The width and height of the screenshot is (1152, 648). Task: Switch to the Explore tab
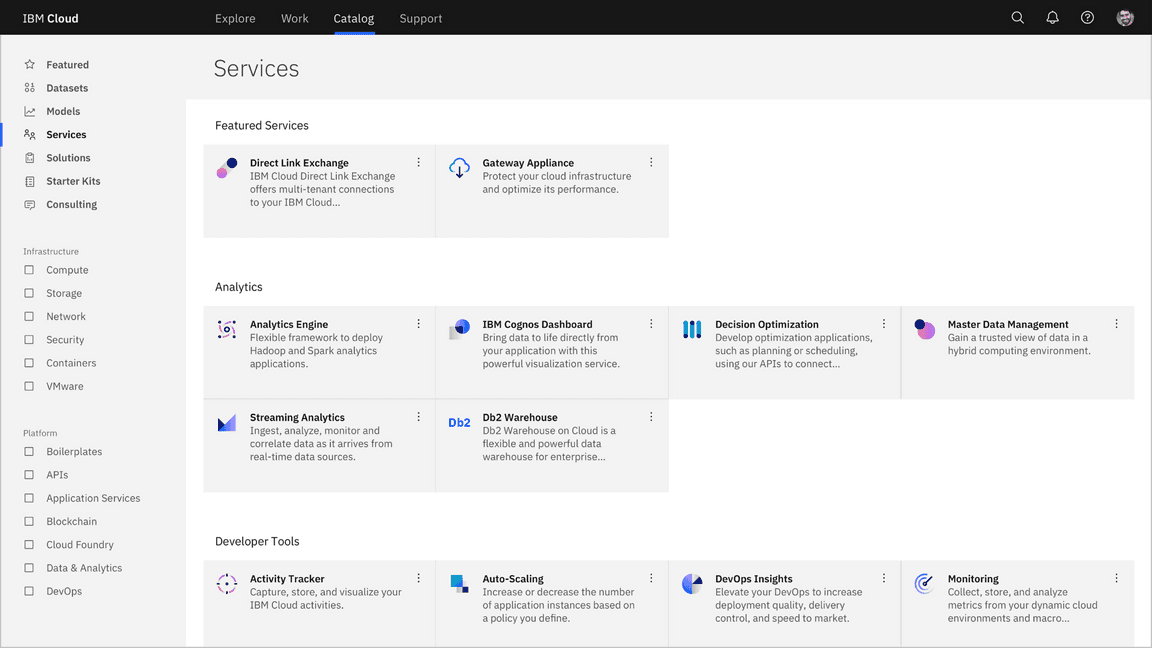pyautogui.click(x=235, y=18)
